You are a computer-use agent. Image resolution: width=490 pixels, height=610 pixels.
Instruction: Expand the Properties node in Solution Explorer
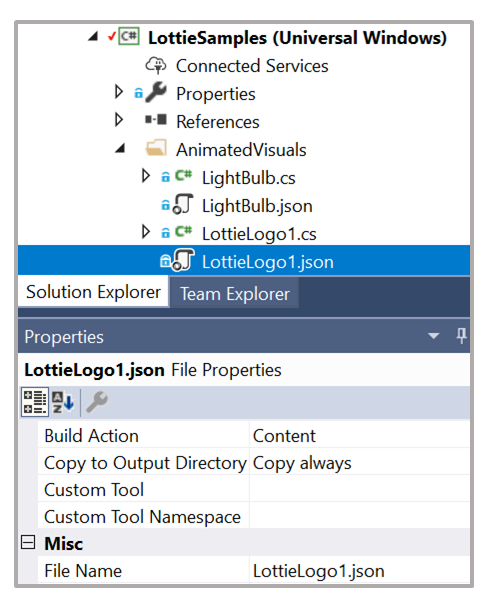[x=119, y=92]
